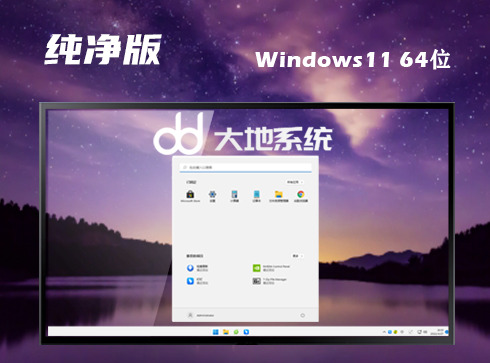The height and width of the screenshot is (363, 490).
Task: Open File Explorer in pinned apps
Action: click(279, 196)
